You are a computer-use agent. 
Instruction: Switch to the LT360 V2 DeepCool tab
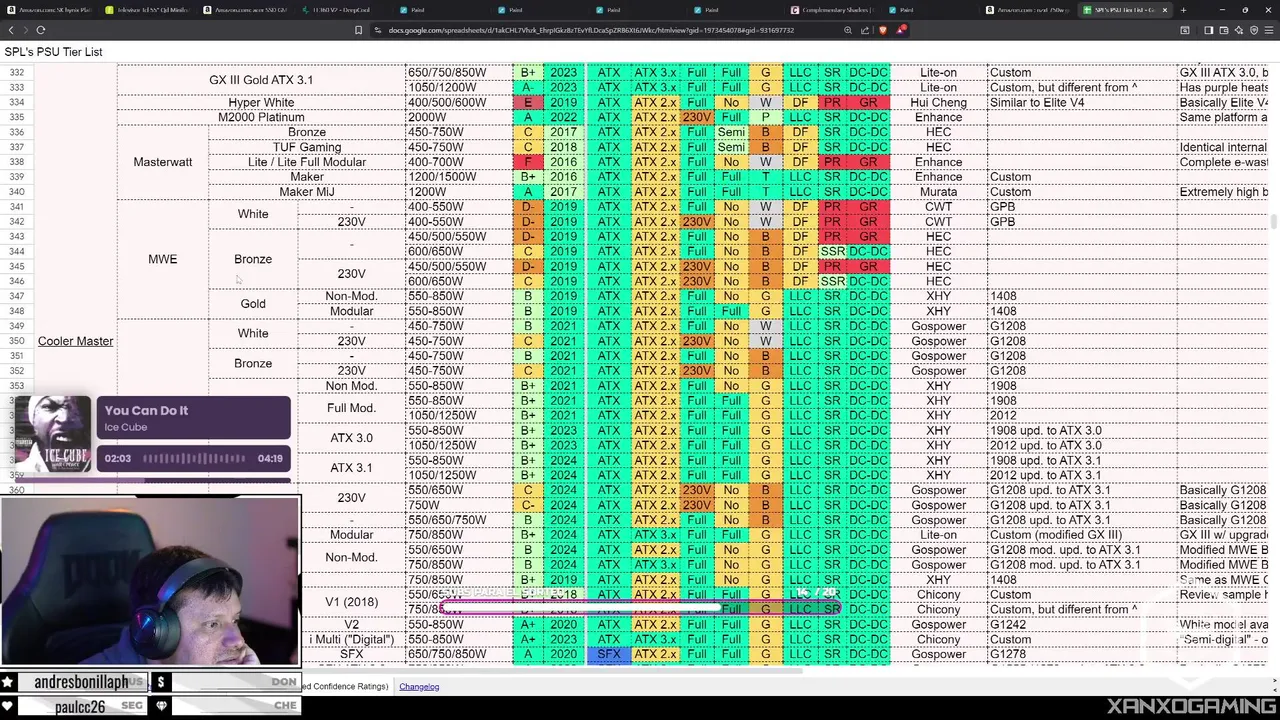click(x=344, y=10)
